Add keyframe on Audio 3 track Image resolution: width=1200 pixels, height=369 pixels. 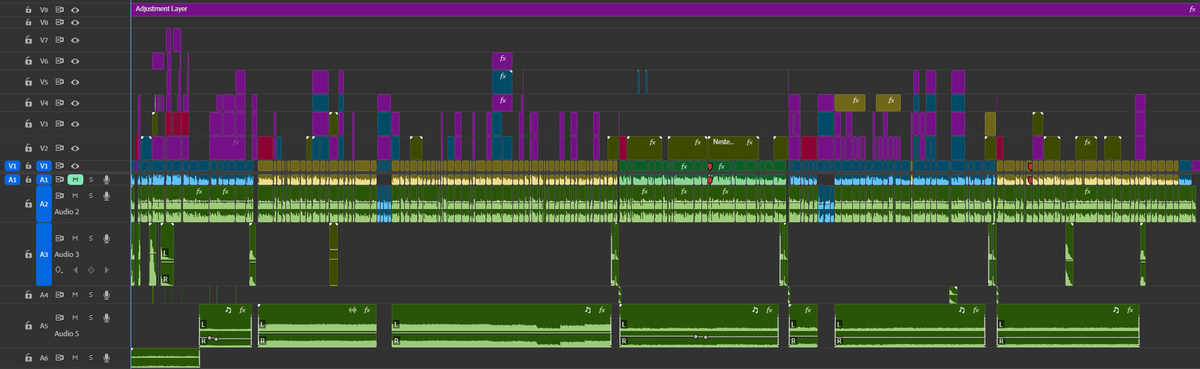90,270
